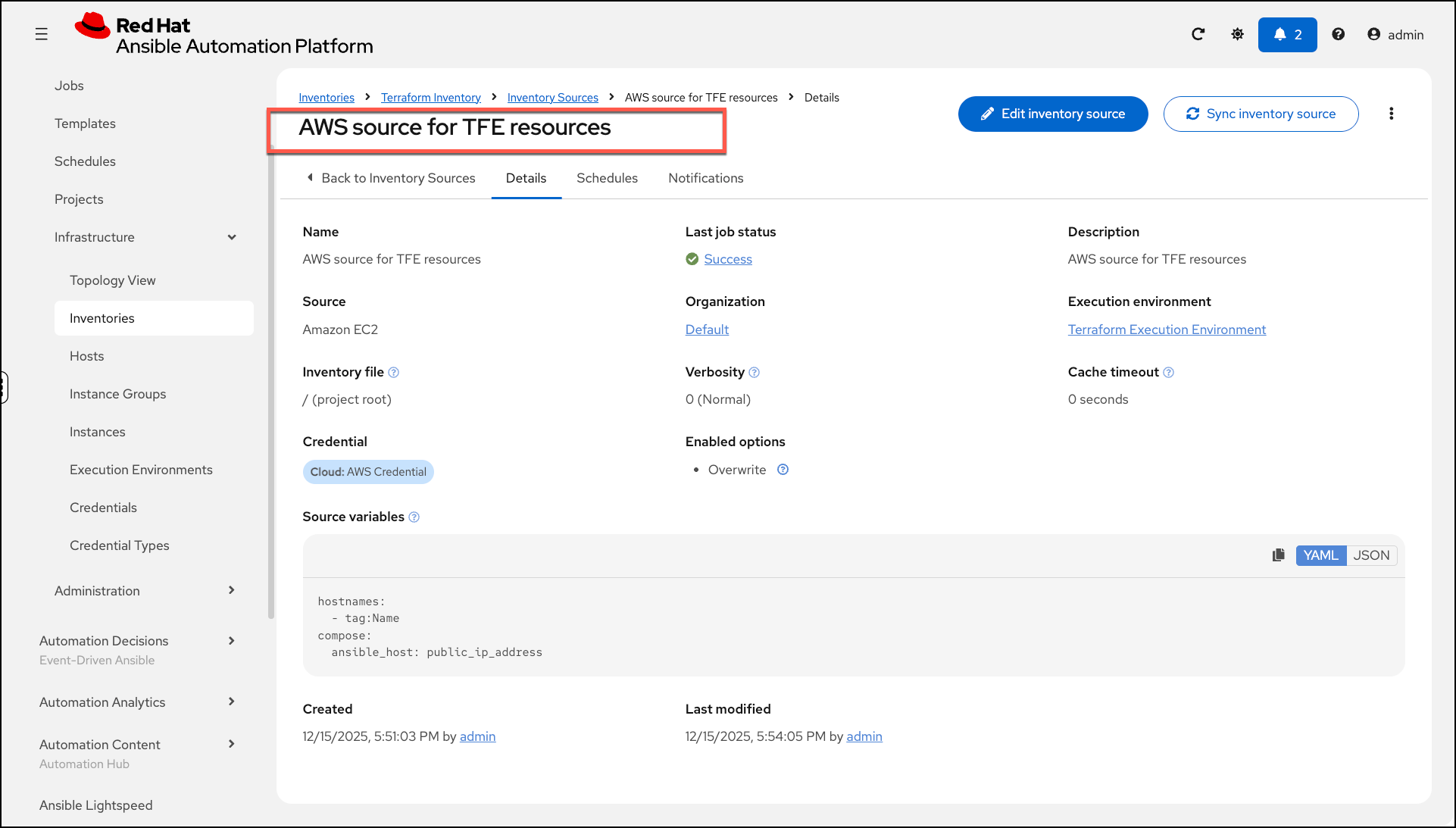Expand Automation Analytics section
This screenshot has width=1456, height=828.
232,701
